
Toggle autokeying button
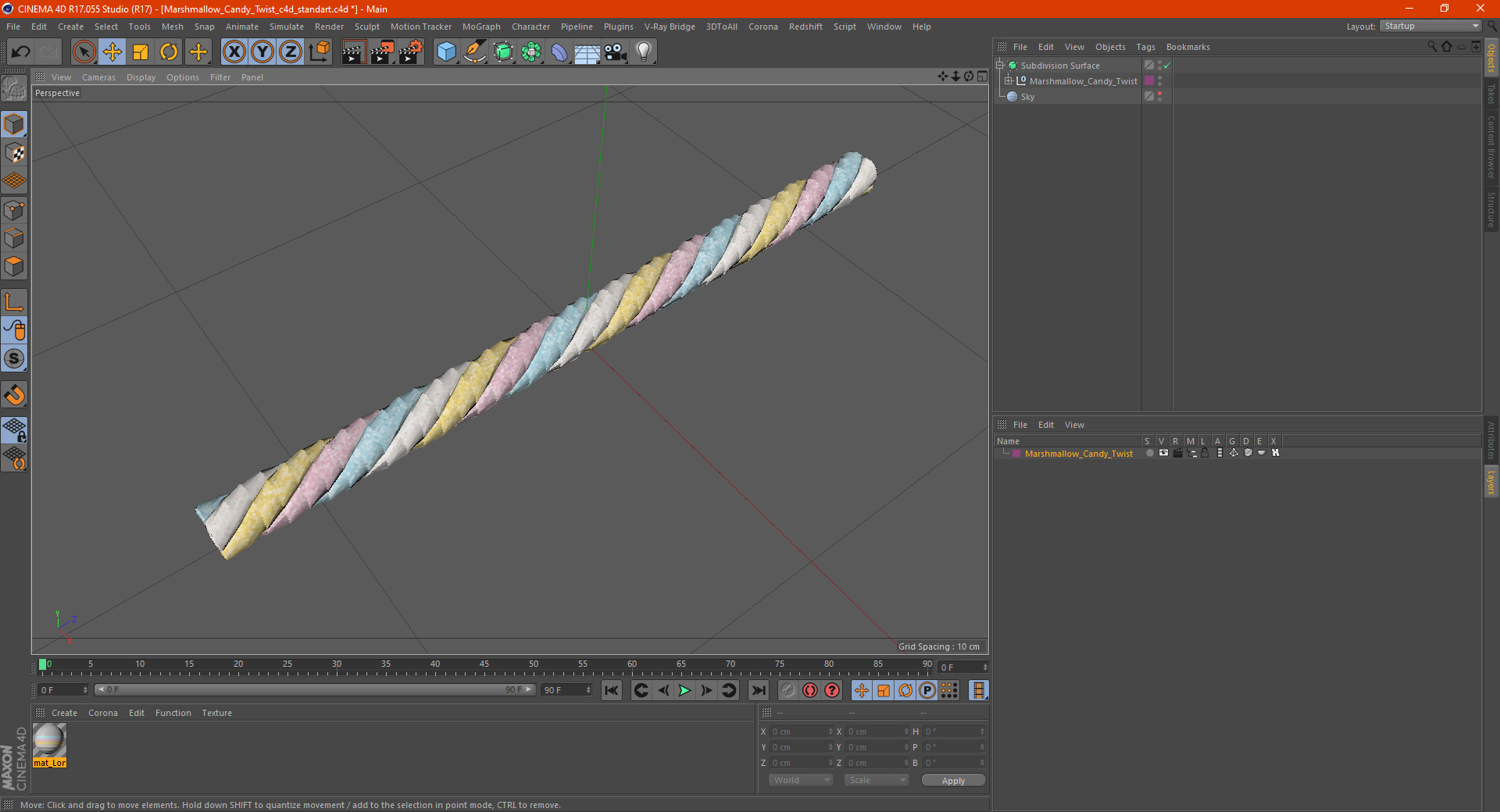[810, 690]
